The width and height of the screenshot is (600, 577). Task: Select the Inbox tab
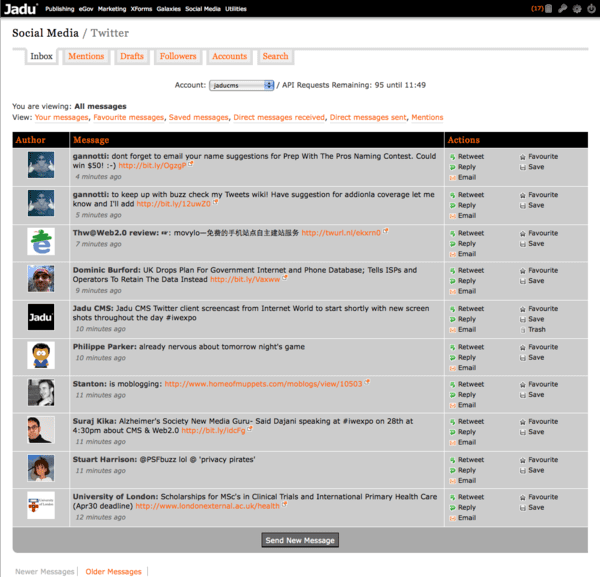pyautogui.click(x=41, y=56)
